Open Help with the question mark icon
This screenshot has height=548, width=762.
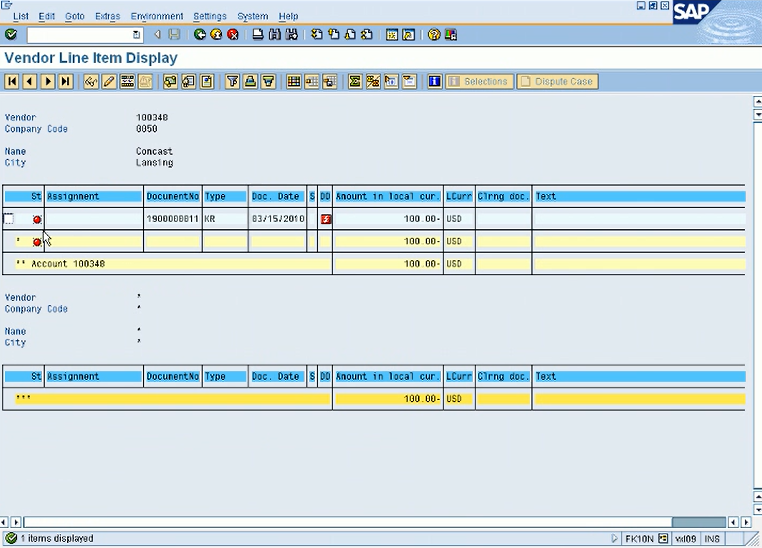434,34
